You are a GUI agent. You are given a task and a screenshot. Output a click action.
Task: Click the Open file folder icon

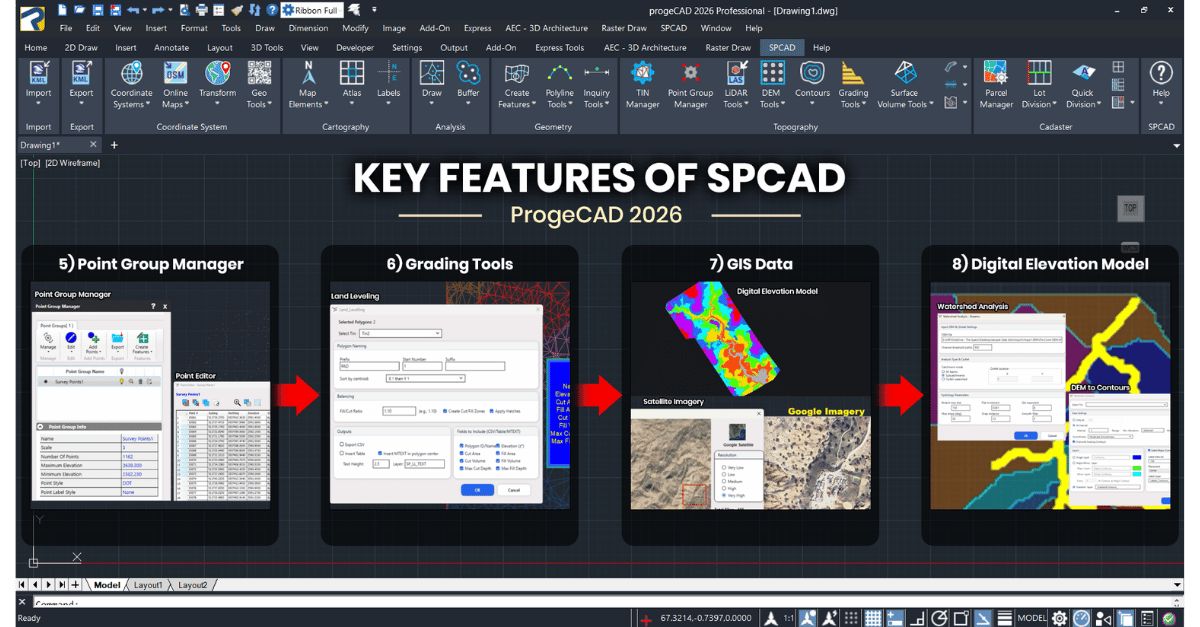pyautogui.click(x=80, y=9)
